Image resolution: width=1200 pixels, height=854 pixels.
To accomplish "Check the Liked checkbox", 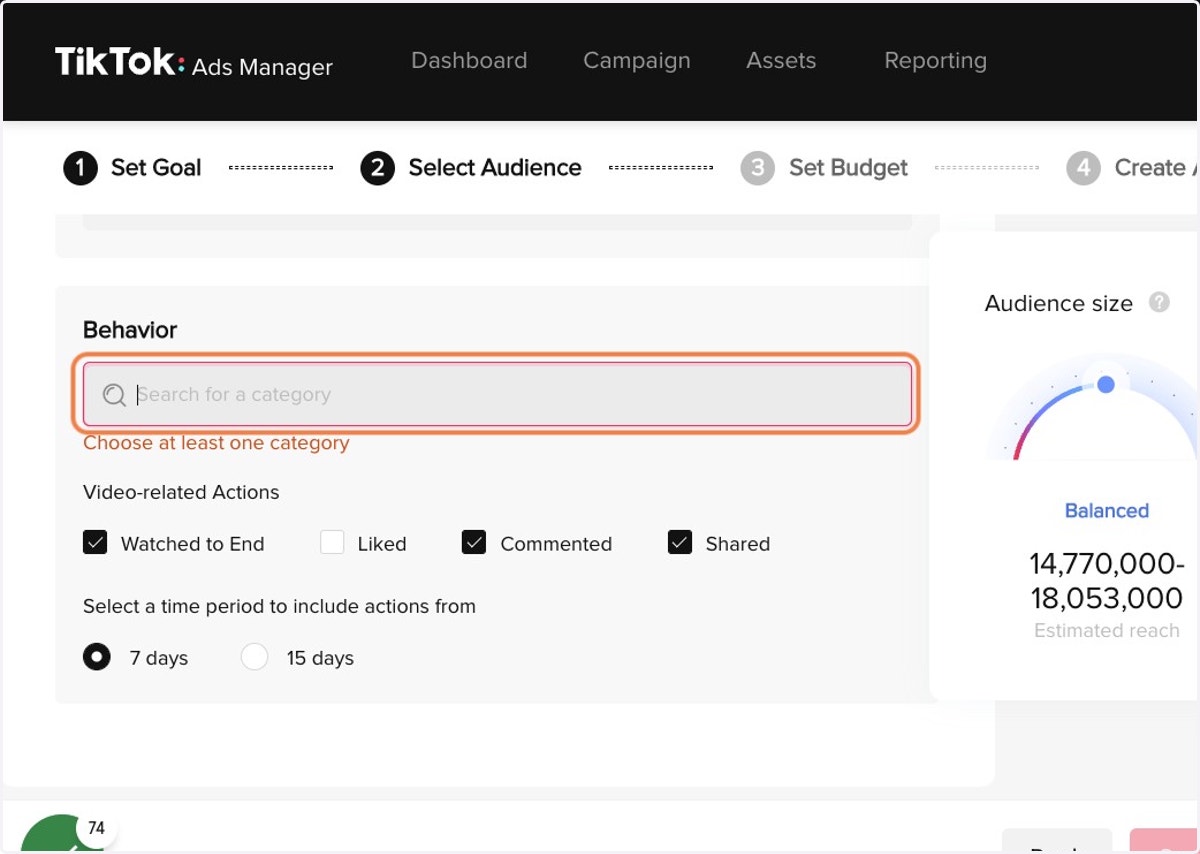I will [x=332, y=543].
